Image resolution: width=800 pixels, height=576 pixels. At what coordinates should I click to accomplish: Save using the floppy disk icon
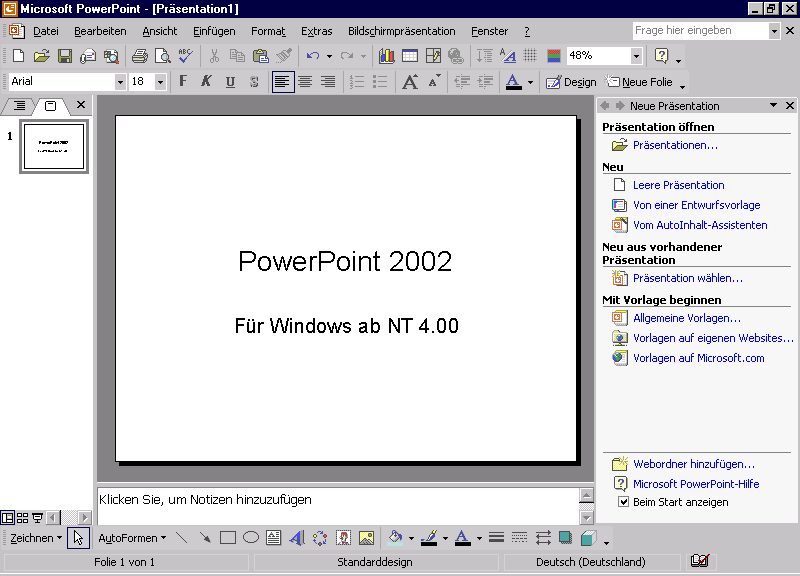65,56
